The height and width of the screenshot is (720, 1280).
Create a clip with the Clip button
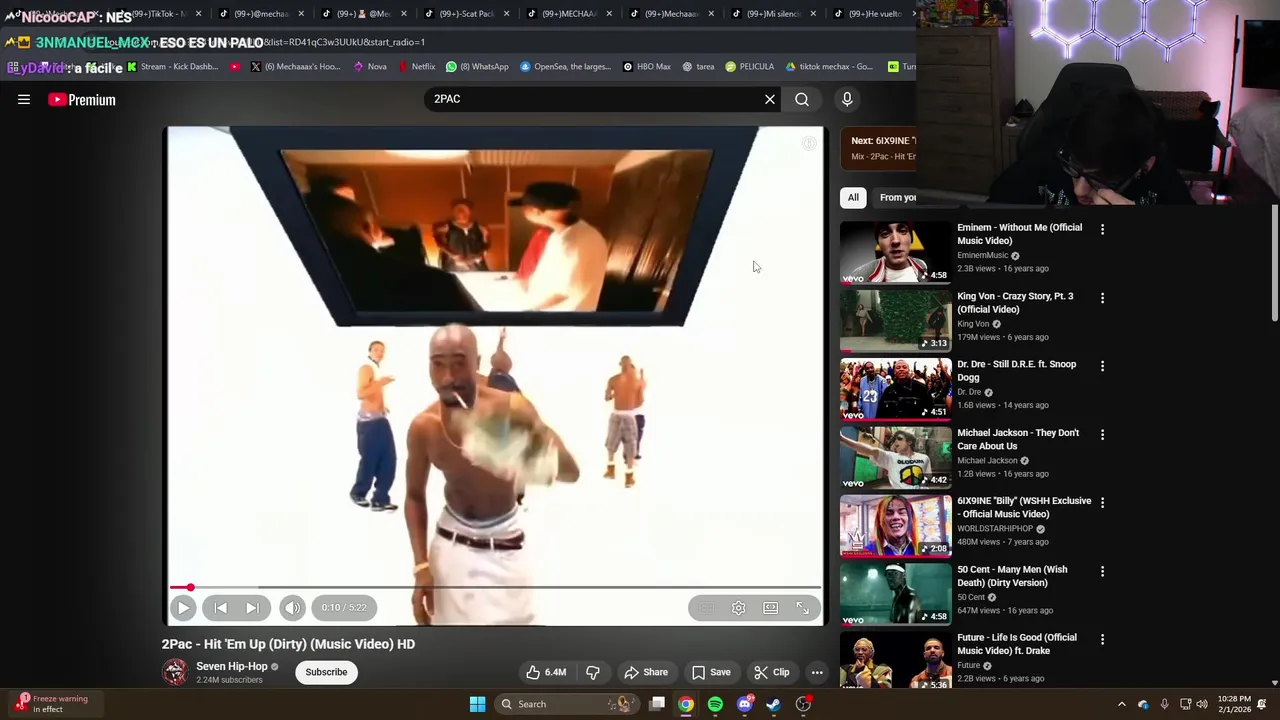(x=771, y=672)
